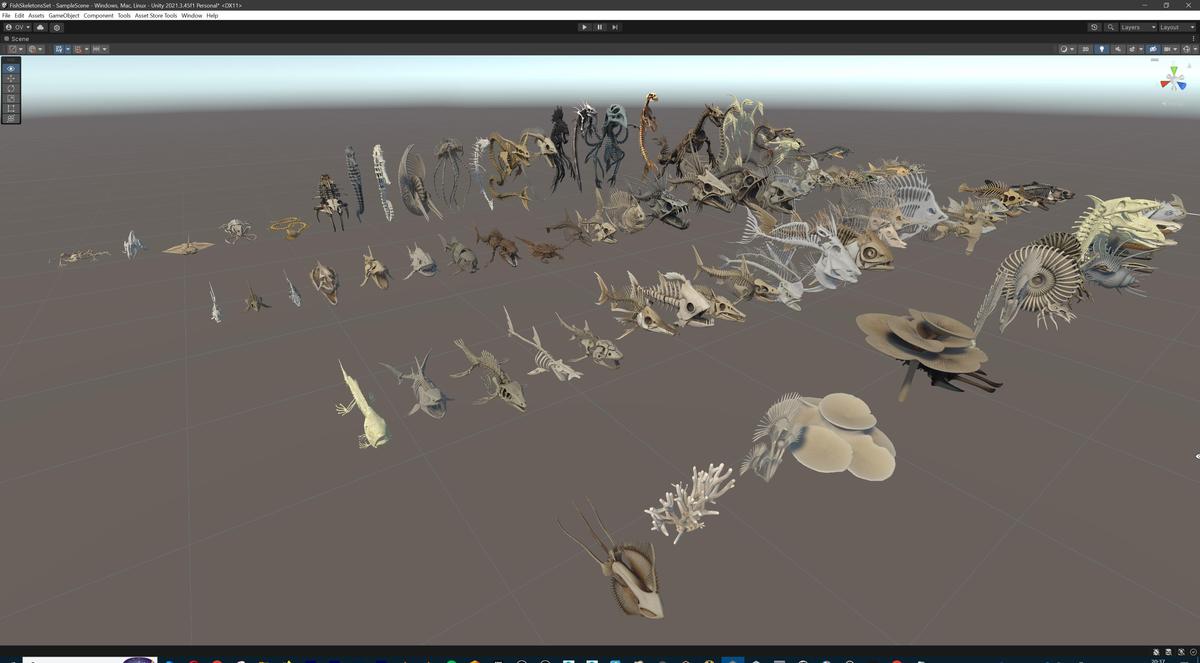
Task: Enable the scene camera overlay toggle
Action: coord(1153,48)
